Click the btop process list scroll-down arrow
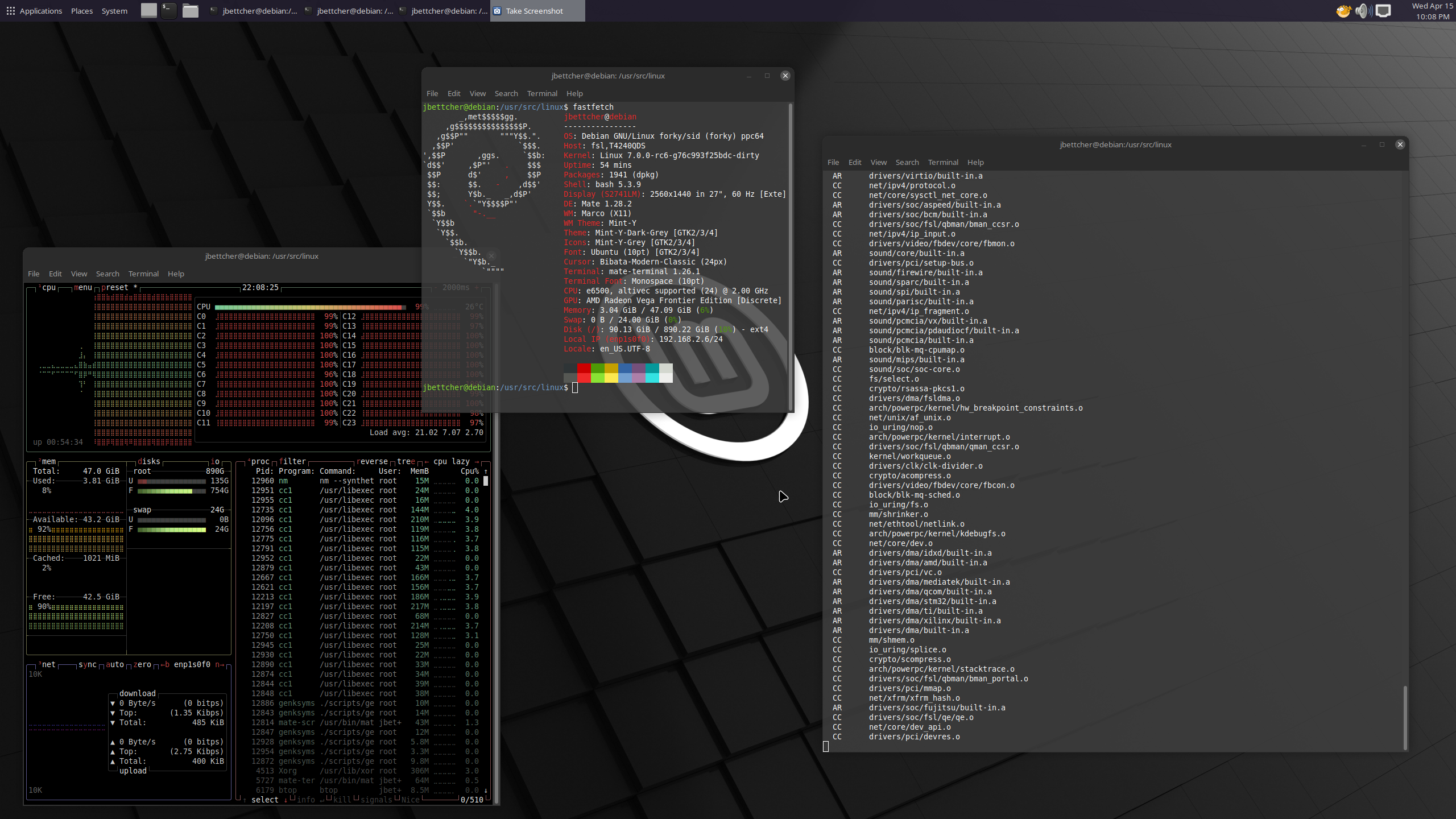1456x819 pixels. tap(486, 791)
